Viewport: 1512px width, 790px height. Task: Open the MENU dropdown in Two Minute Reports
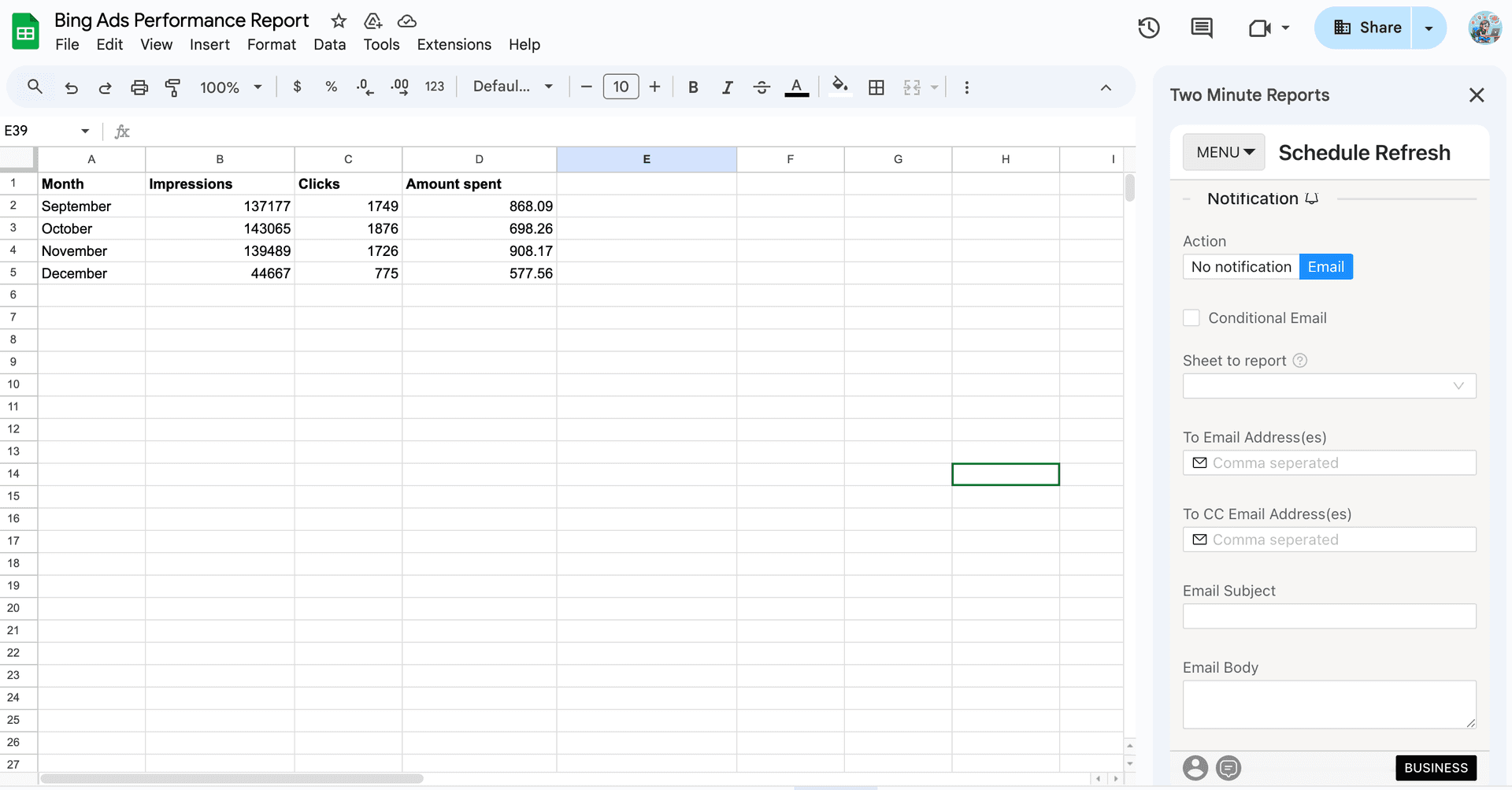coord(1223,151)
